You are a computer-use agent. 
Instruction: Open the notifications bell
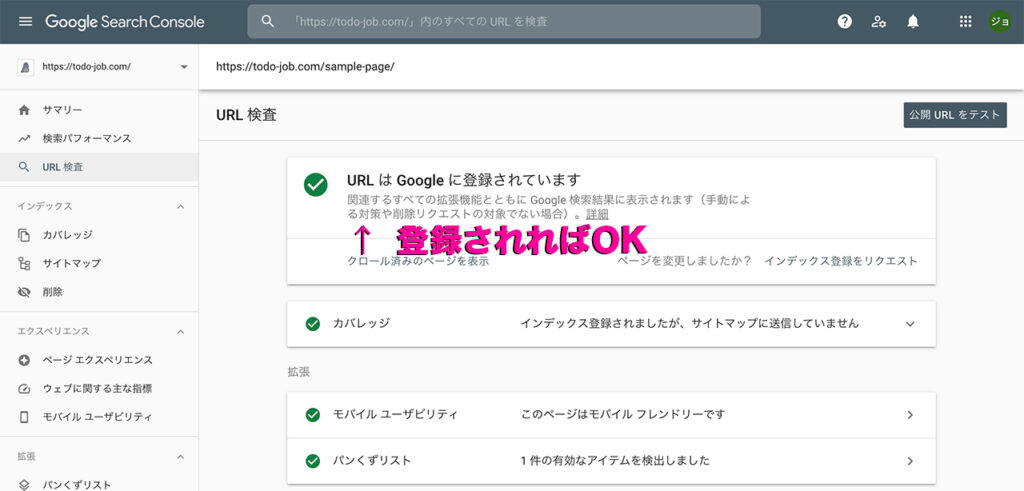pos(913,22)
